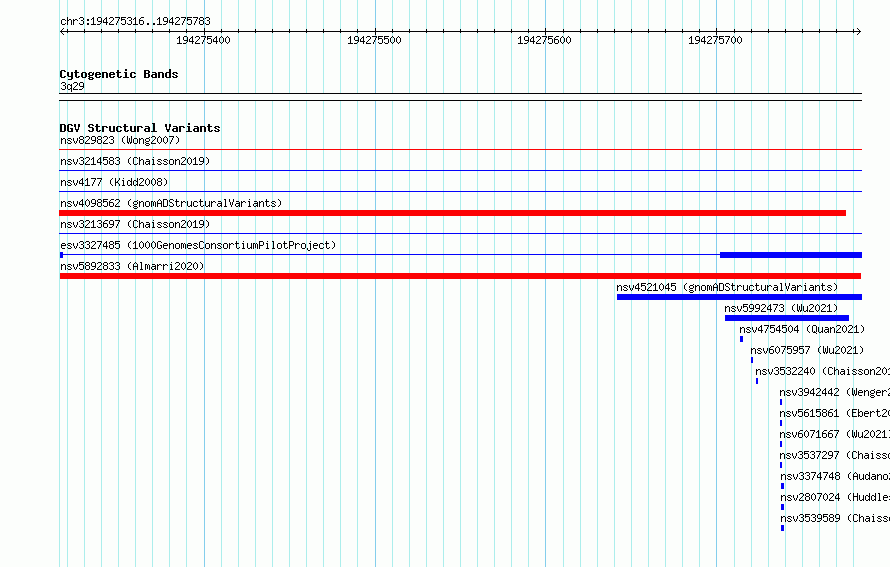Open nsv3214583 (Chaisson2019) variant entry
This screenshot has height=567, width=890.
[135, 161]
